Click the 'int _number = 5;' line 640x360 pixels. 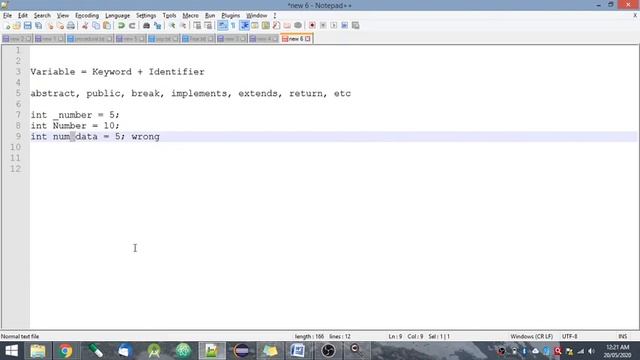click(75, 115)
